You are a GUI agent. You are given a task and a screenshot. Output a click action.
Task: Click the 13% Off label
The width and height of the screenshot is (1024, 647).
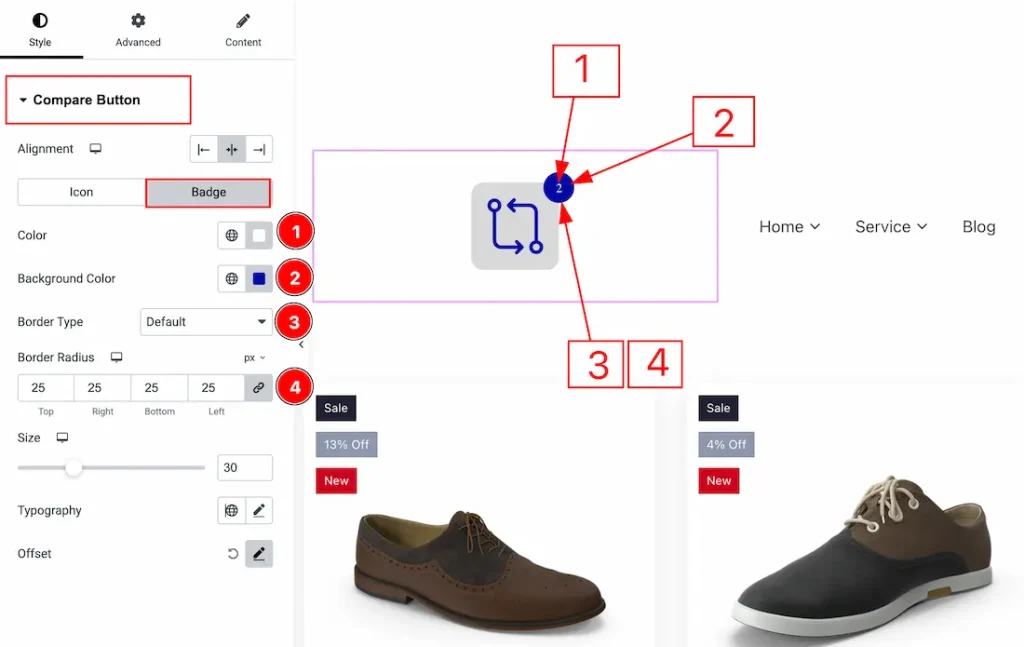tap(346, 445)
